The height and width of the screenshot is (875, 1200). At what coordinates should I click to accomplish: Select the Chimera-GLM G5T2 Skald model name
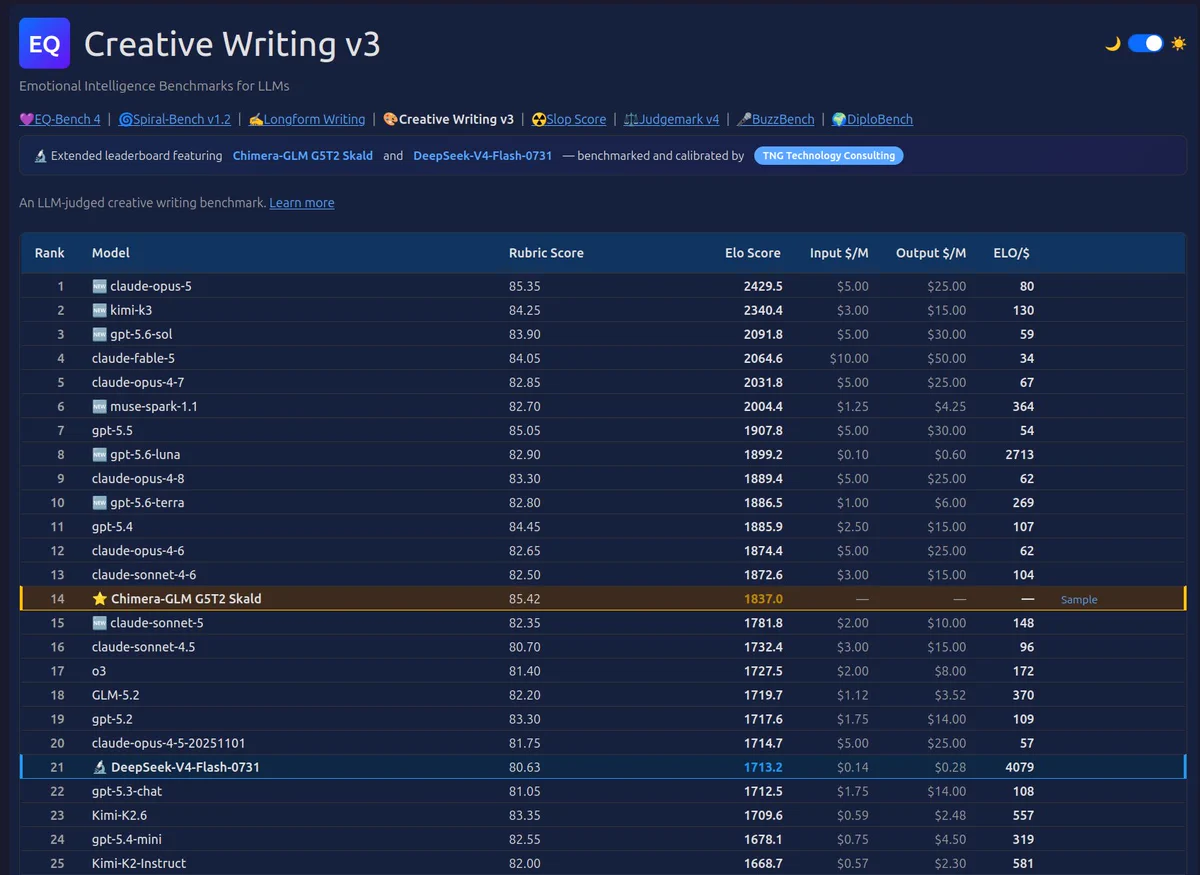click(x=186, y=599)
